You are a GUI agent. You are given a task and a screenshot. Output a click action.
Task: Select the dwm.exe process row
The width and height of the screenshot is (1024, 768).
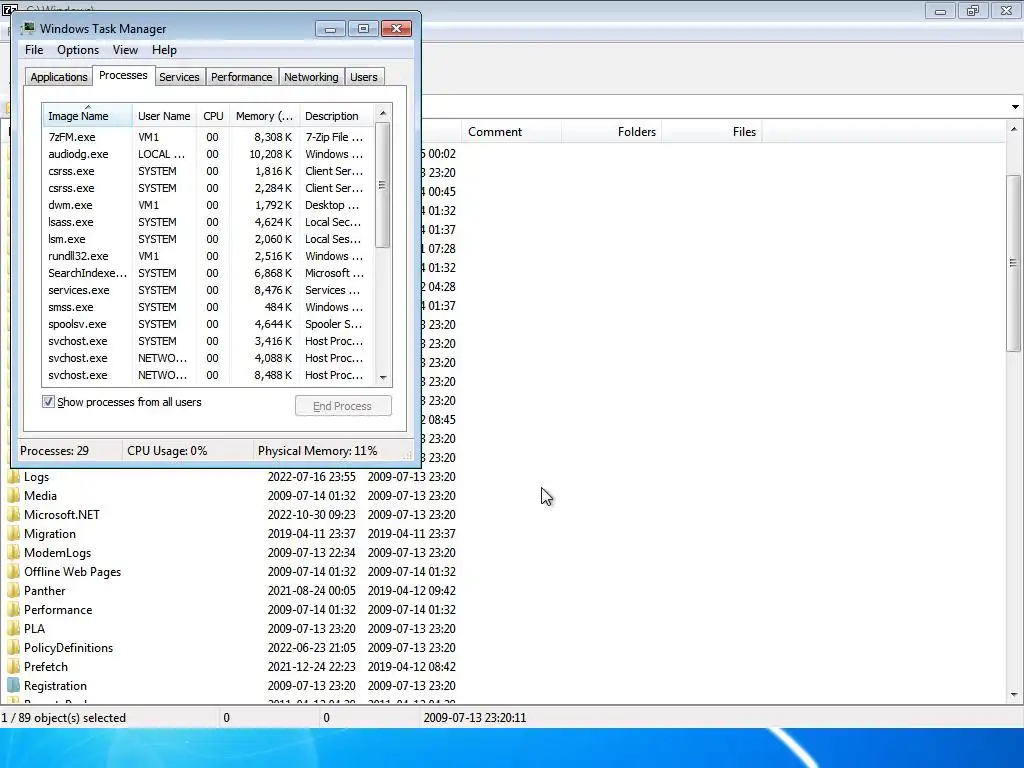coord(208,205)
